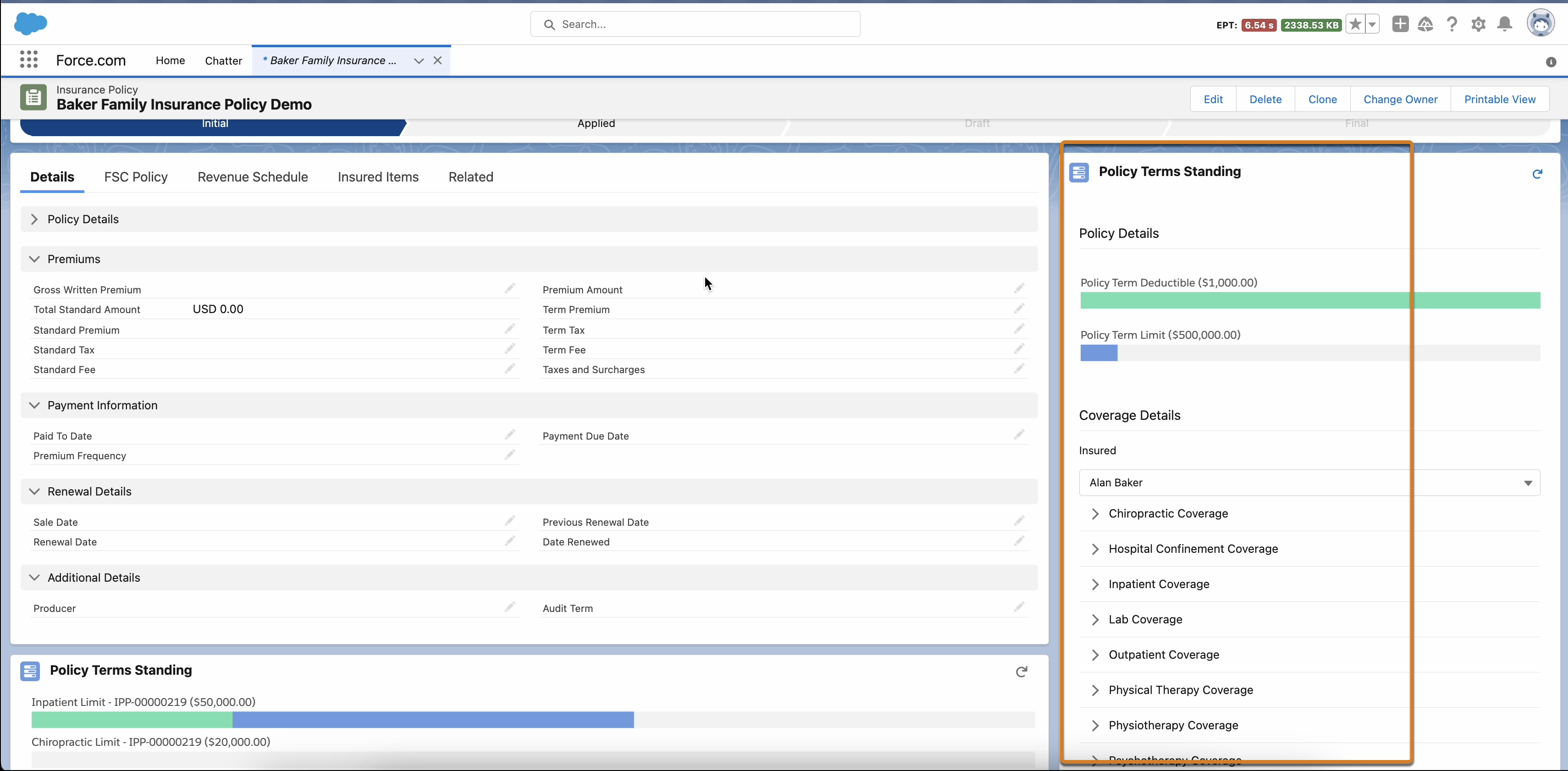Click the Delete button
The image size is (1568, 771).
tap(1265, 99)
